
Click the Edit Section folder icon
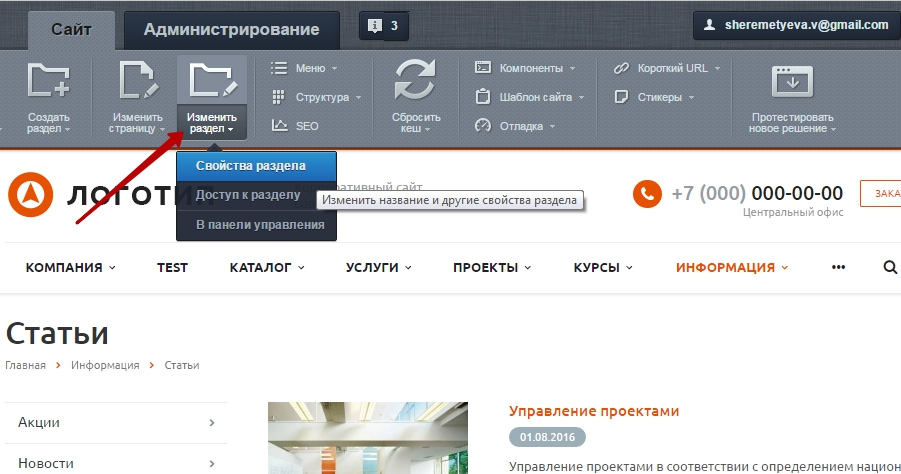tap(212, 82)
